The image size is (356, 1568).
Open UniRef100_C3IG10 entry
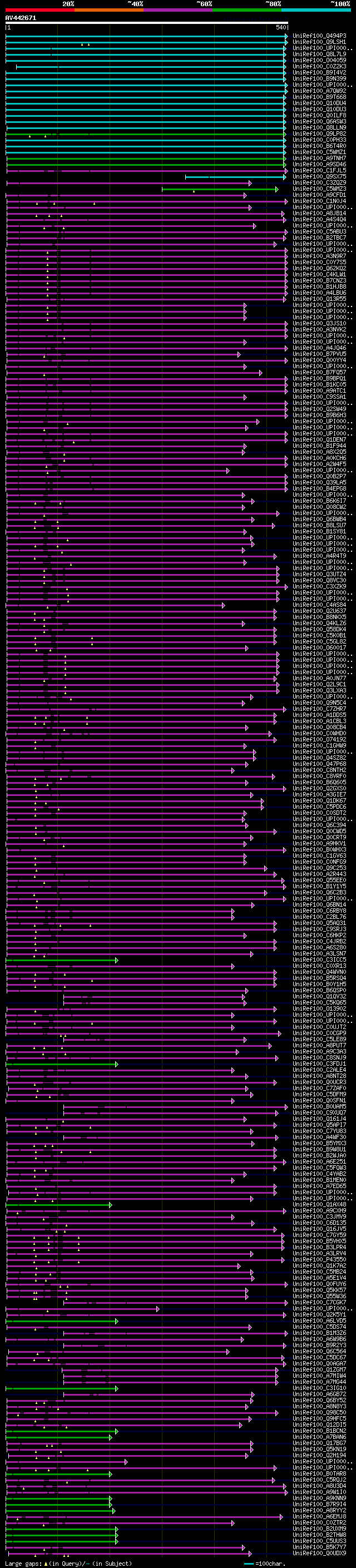pyautogui.click(x=319, y=1388)
